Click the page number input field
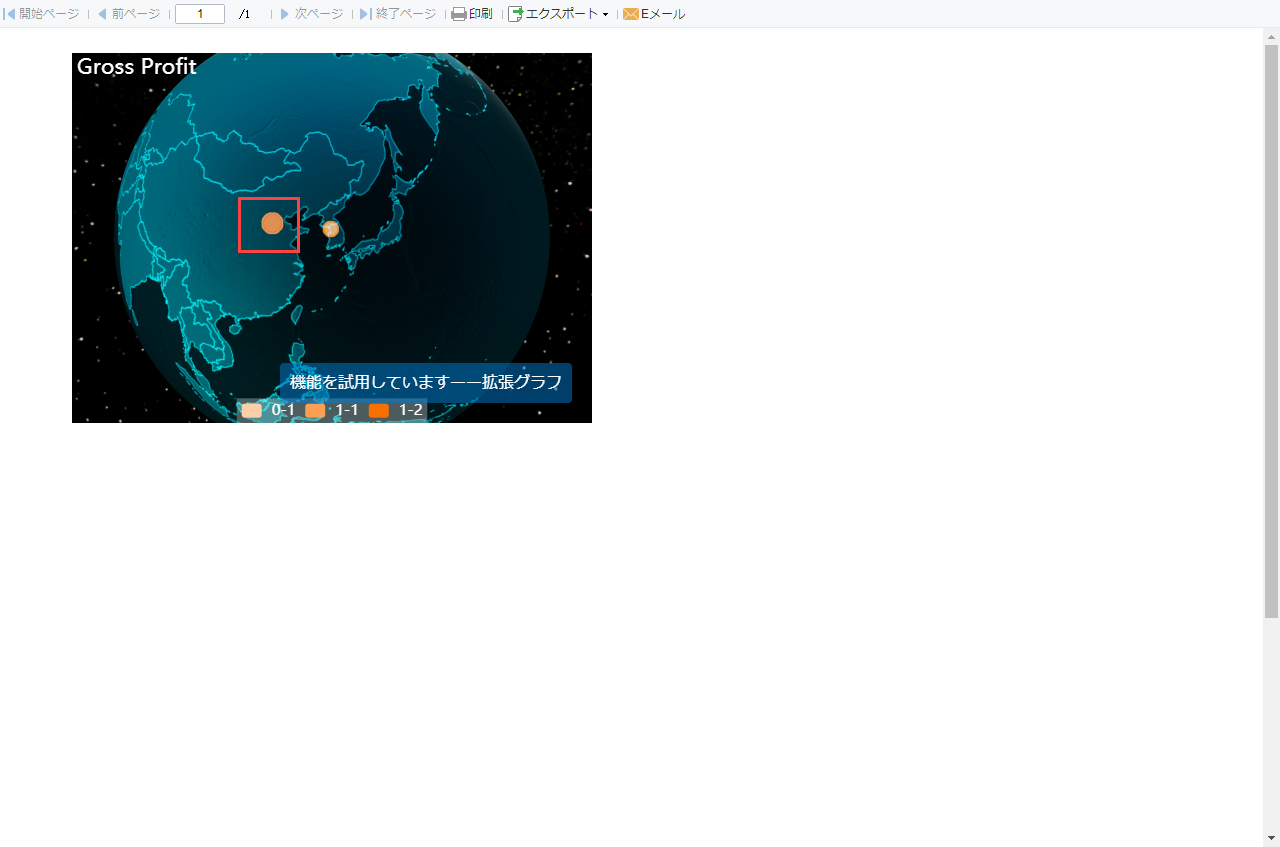Screen dimensions: 1280x847 click(x=200, y=14)
